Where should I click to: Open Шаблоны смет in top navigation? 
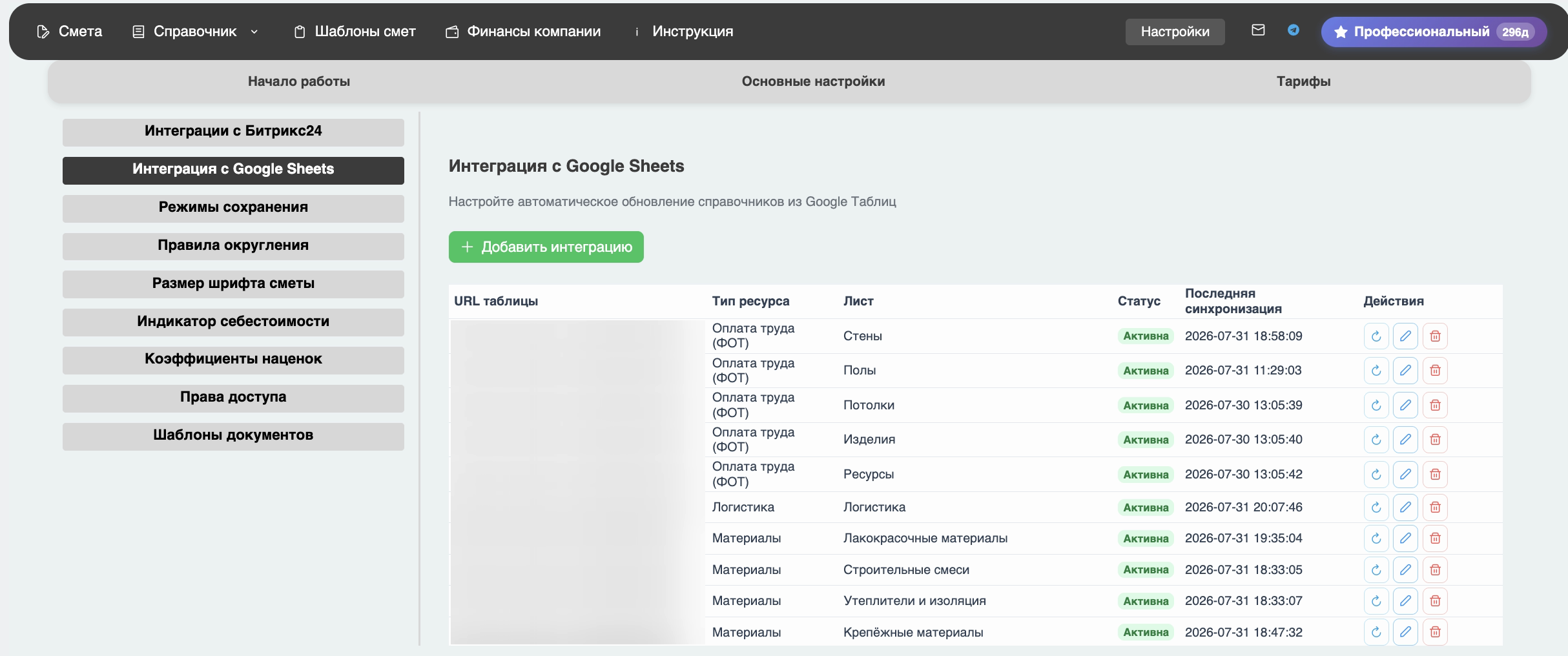tap(355, 32)
